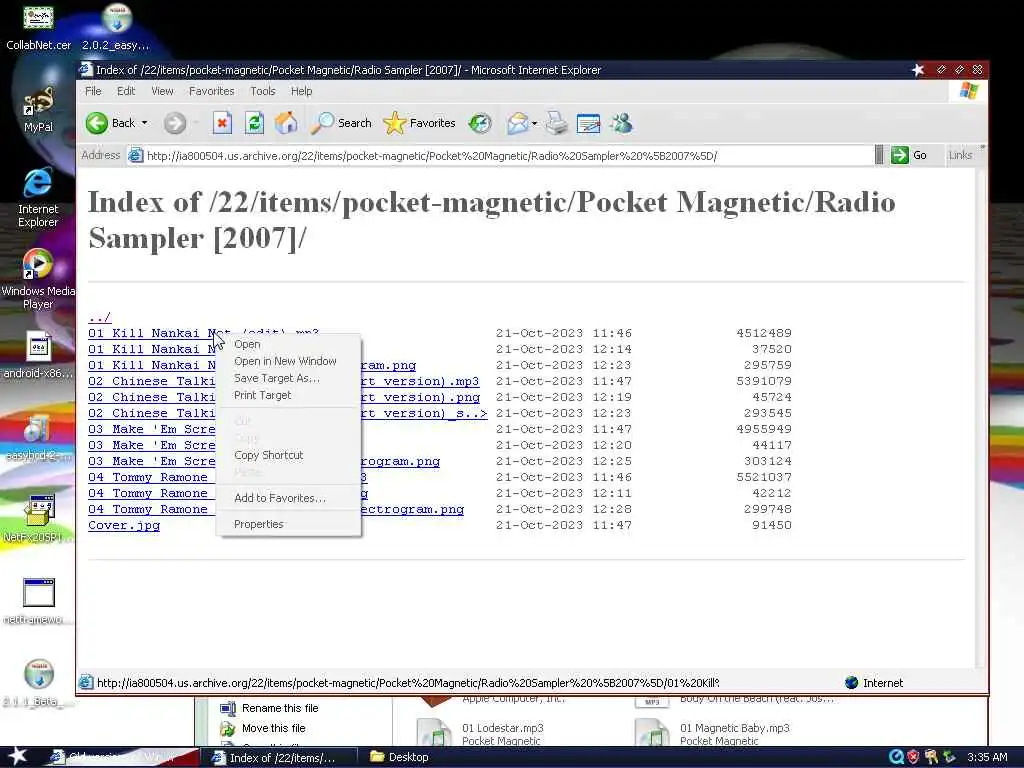Open Properties from the context menu
This screenshot has height=768, width=1024.
288,524
